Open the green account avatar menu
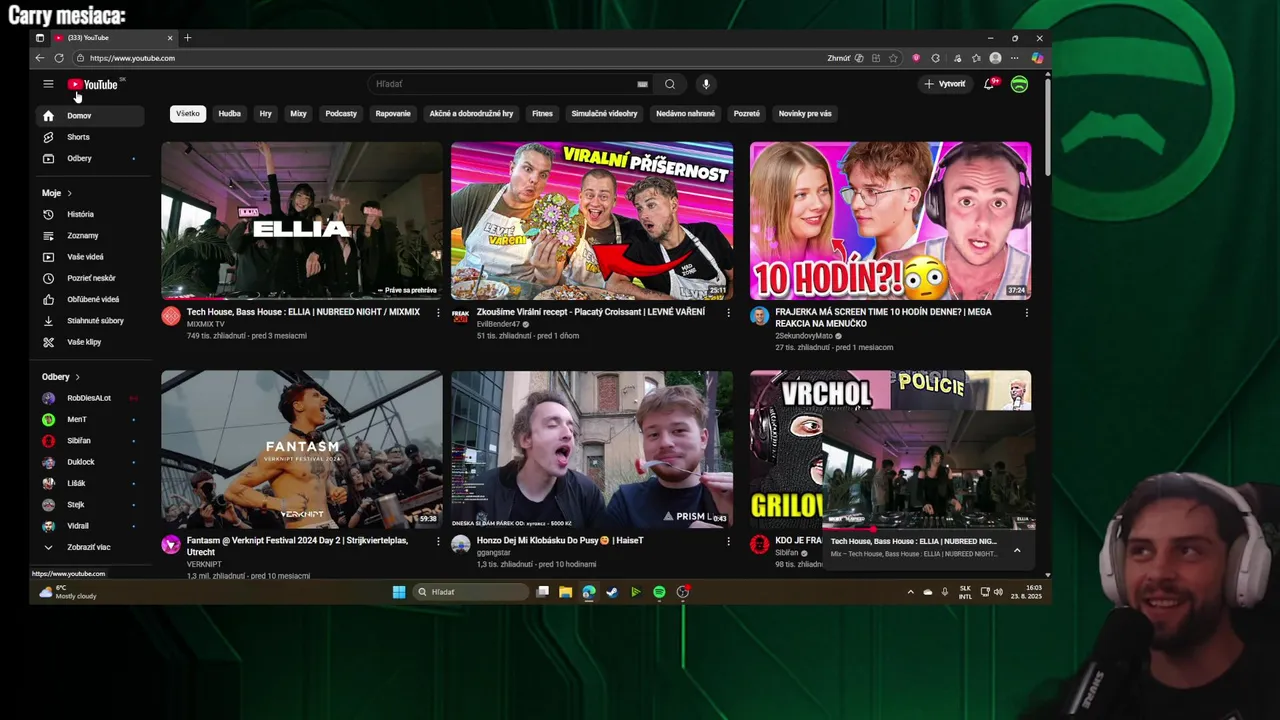The height and width of the screenshot is (720, 1280). (1019, 84)
